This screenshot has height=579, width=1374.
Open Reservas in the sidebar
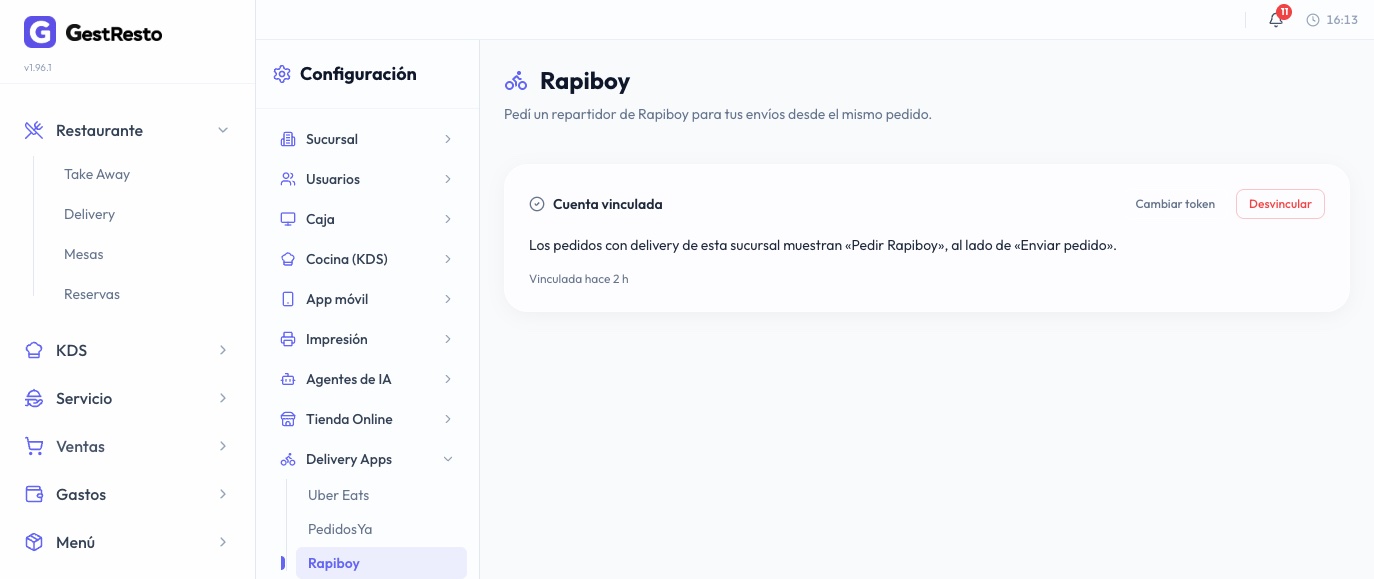pyautogui.click(x=92, y=294)
